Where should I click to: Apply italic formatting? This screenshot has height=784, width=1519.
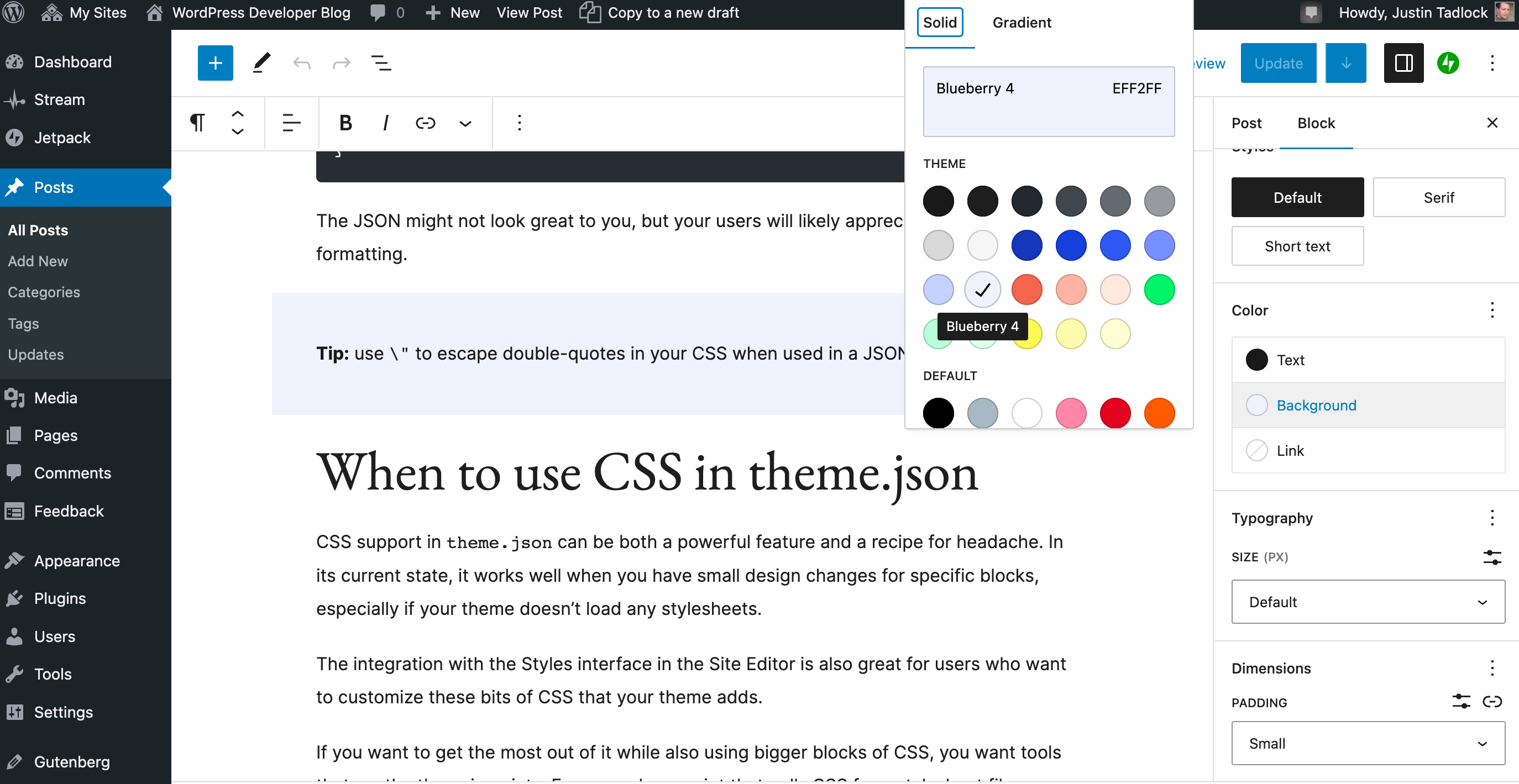[385, 123]
